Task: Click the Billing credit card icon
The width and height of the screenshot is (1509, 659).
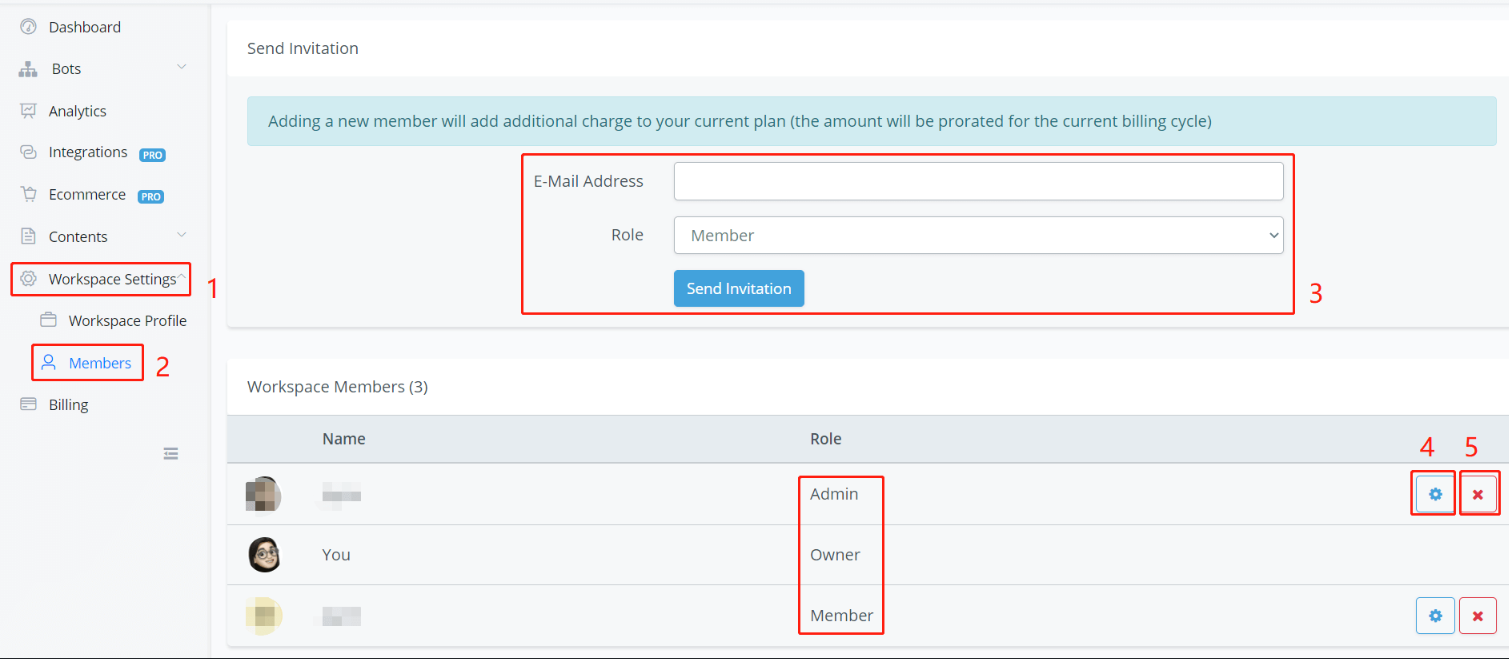Action: pos(28,405)
